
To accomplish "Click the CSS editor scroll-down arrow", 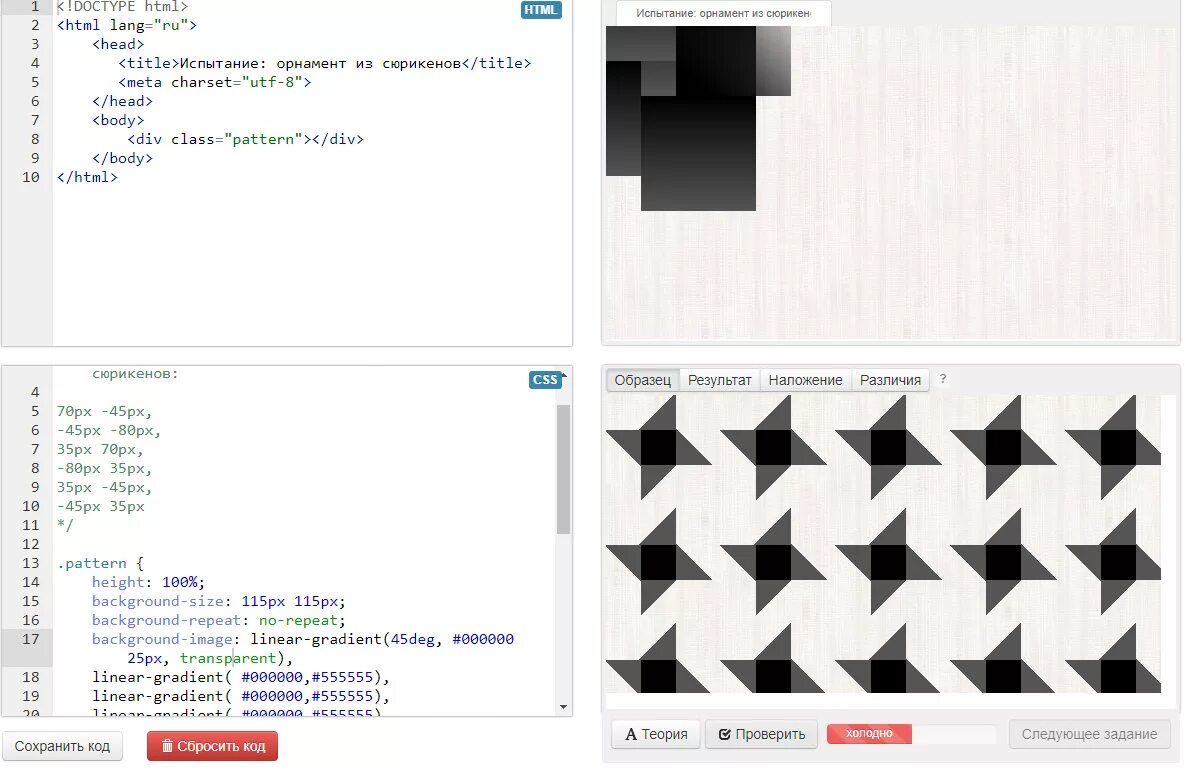I will (x=563, y=707).
